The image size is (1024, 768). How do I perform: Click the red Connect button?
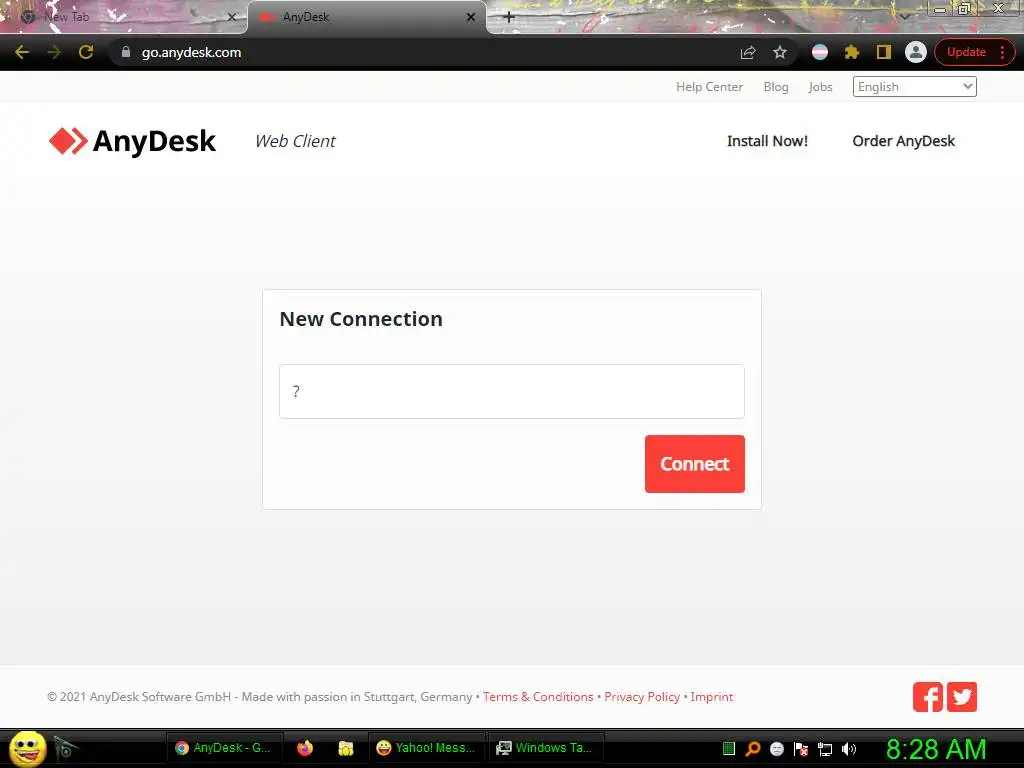pyautogui.click(x=694, y=464)
